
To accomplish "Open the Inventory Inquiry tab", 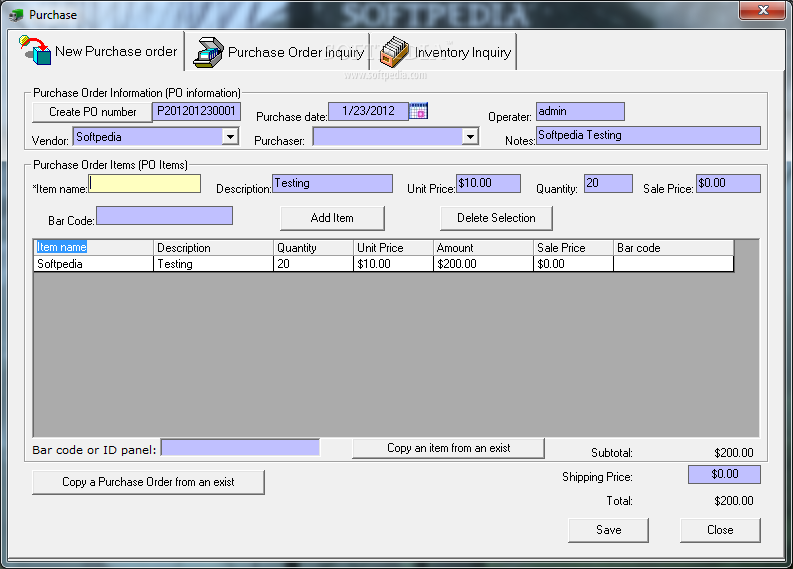I will (x=444, y=52).
